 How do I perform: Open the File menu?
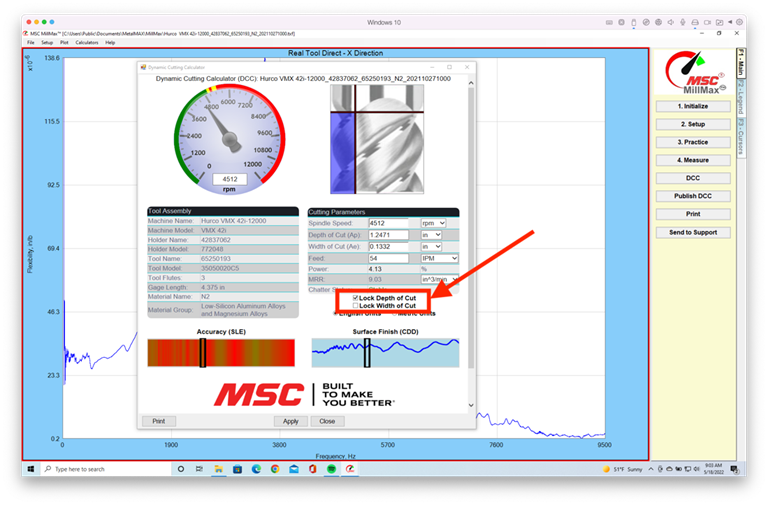pyautogui.click(x=31, y=43)
